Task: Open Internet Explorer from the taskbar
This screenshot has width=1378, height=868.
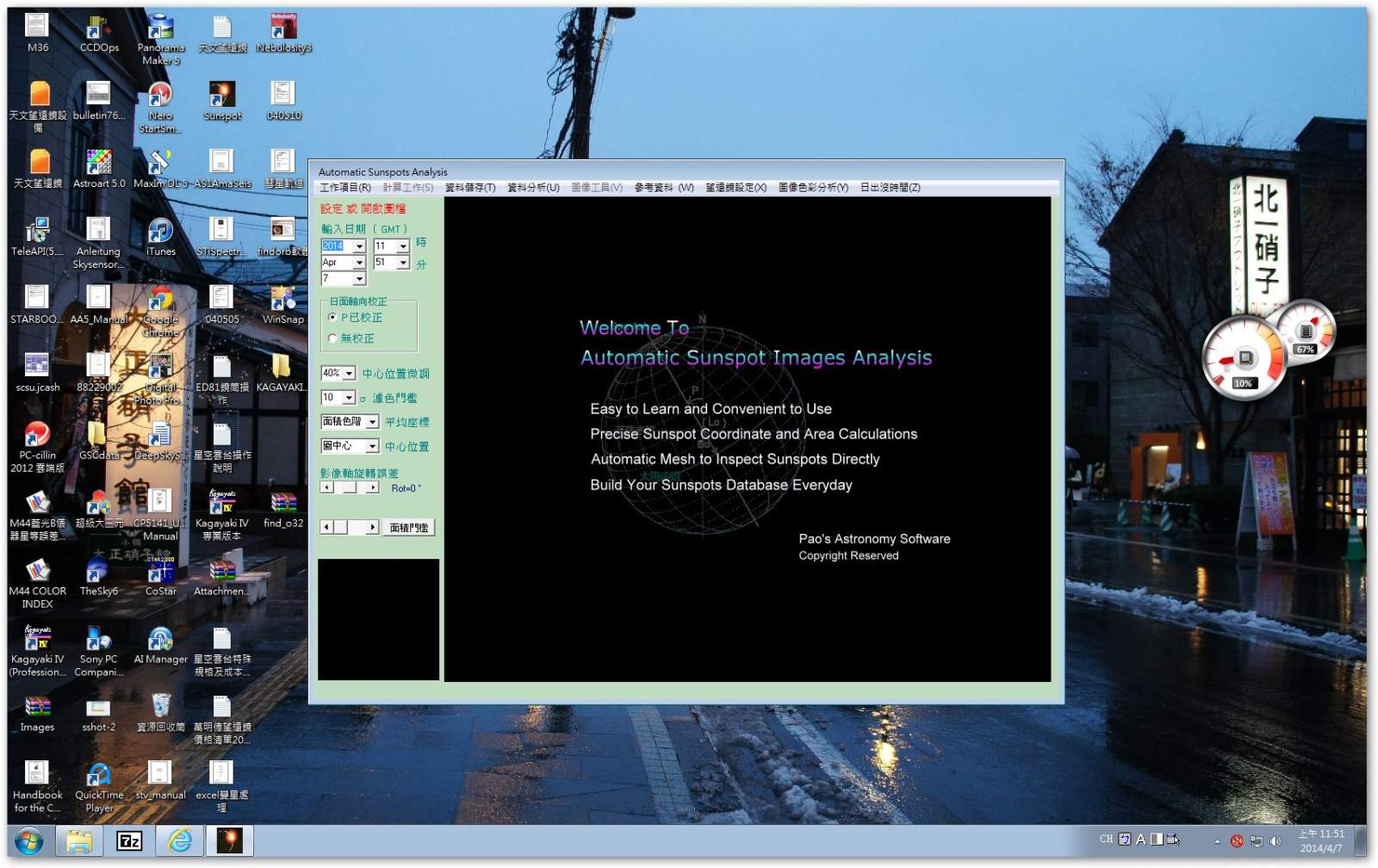Action: (180, 840)
